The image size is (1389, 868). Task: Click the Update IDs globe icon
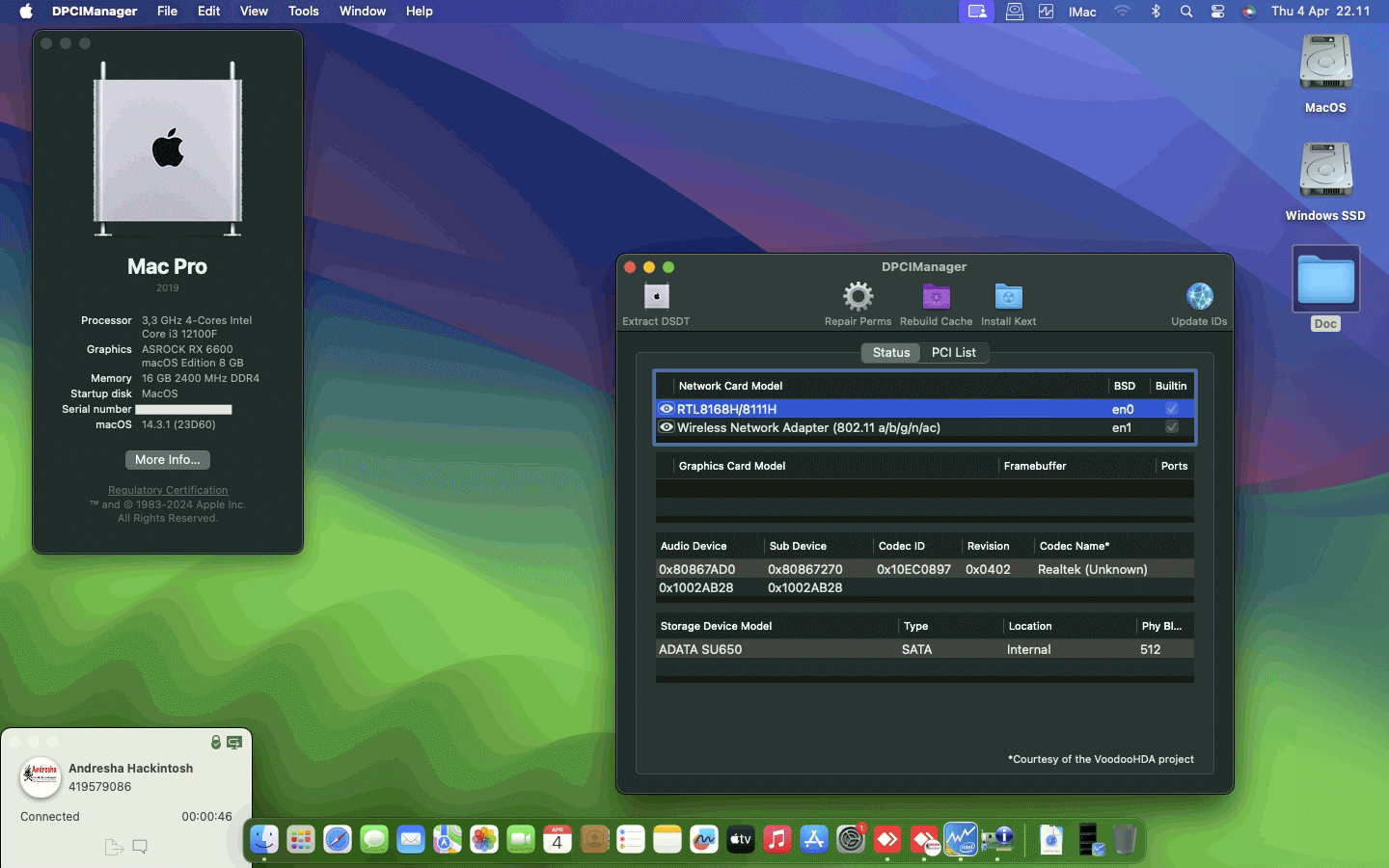click(1199, 297)
